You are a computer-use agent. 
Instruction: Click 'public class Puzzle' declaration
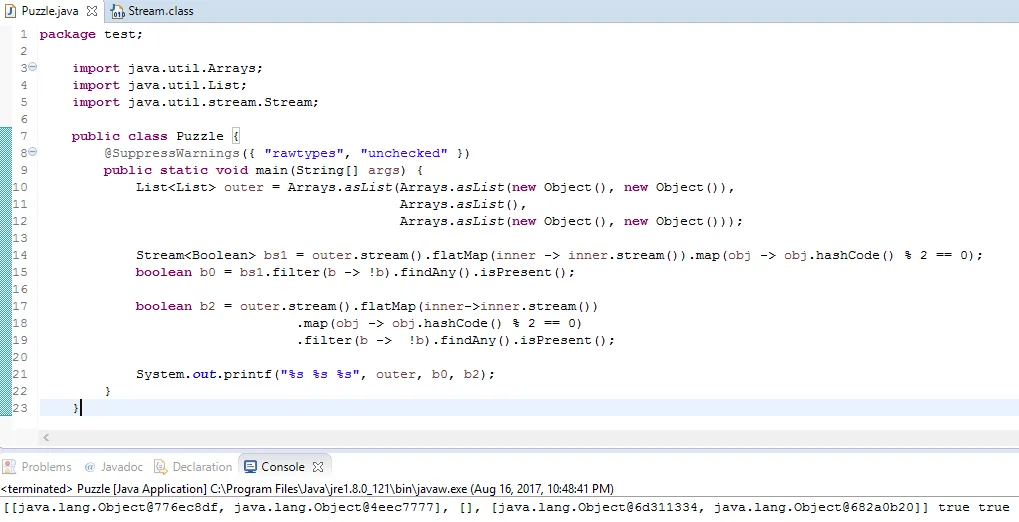148,136
